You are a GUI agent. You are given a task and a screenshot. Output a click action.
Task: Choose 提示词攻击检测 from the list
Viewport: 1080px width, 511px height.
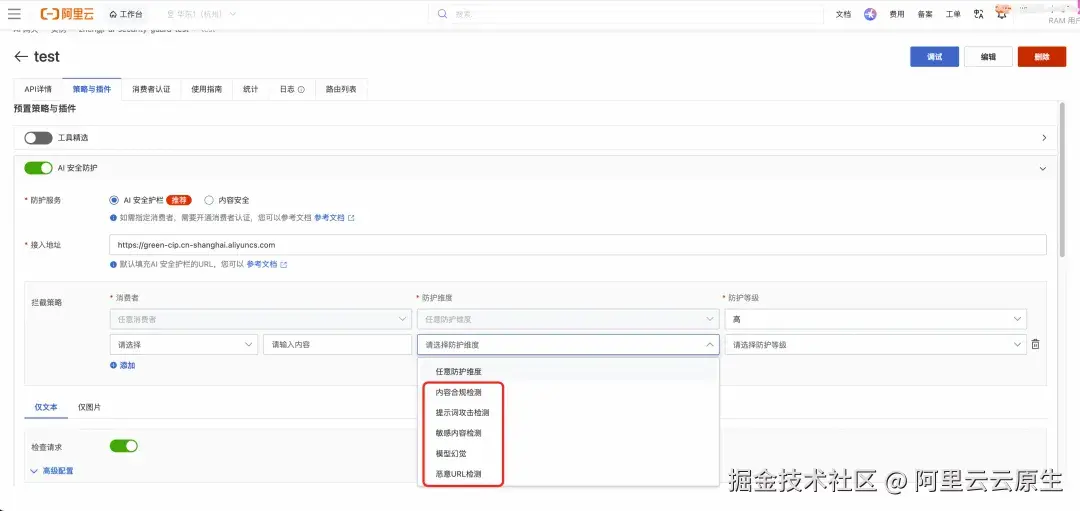click(x=568, y=413)
